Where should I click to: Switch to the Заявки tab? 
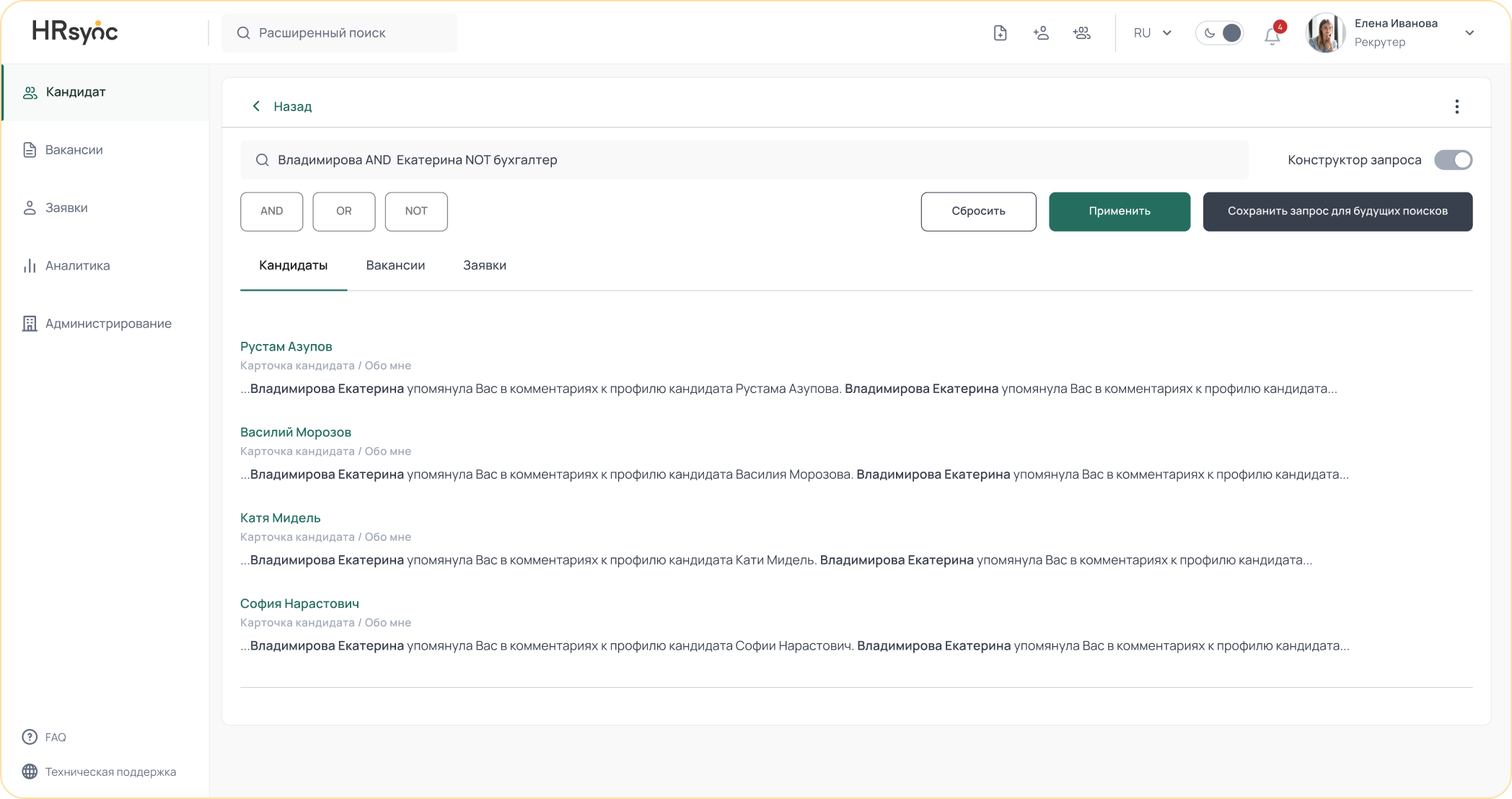click(485, 265)
